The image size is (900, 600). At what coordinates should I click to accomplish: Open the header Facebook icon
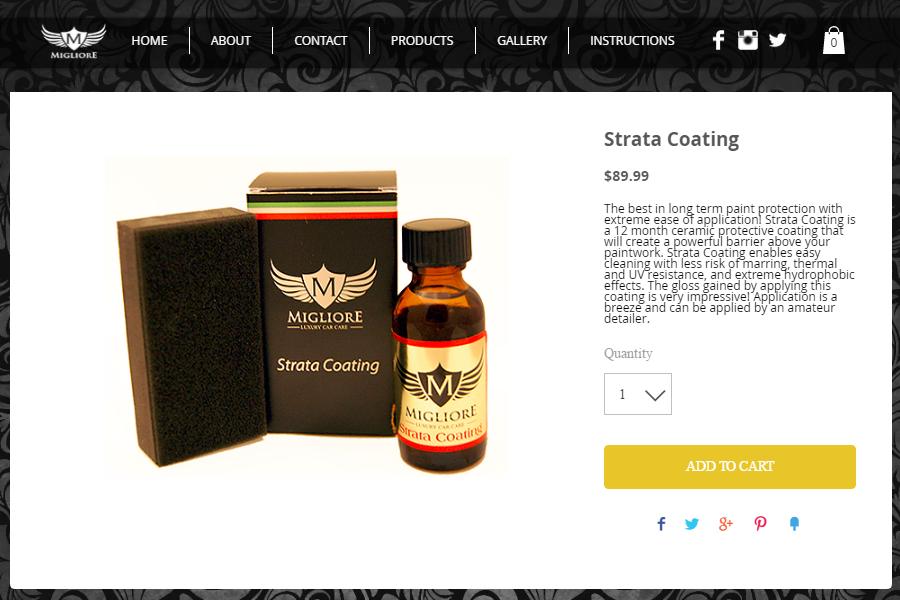pyautogui.click(x=719, y=40)
